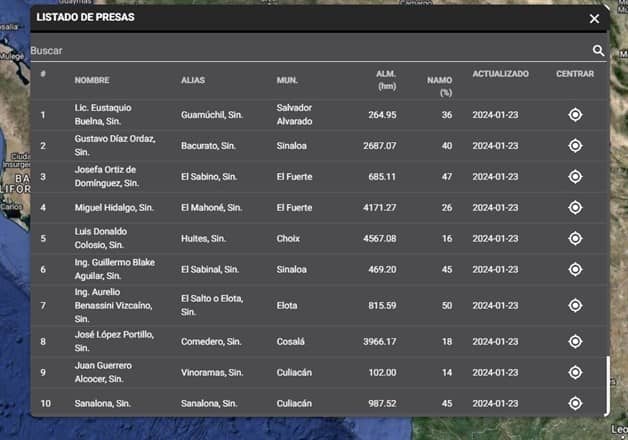Select the name Luis Donaldo Colosio, Sin.
628x440 pixels.
101,238
